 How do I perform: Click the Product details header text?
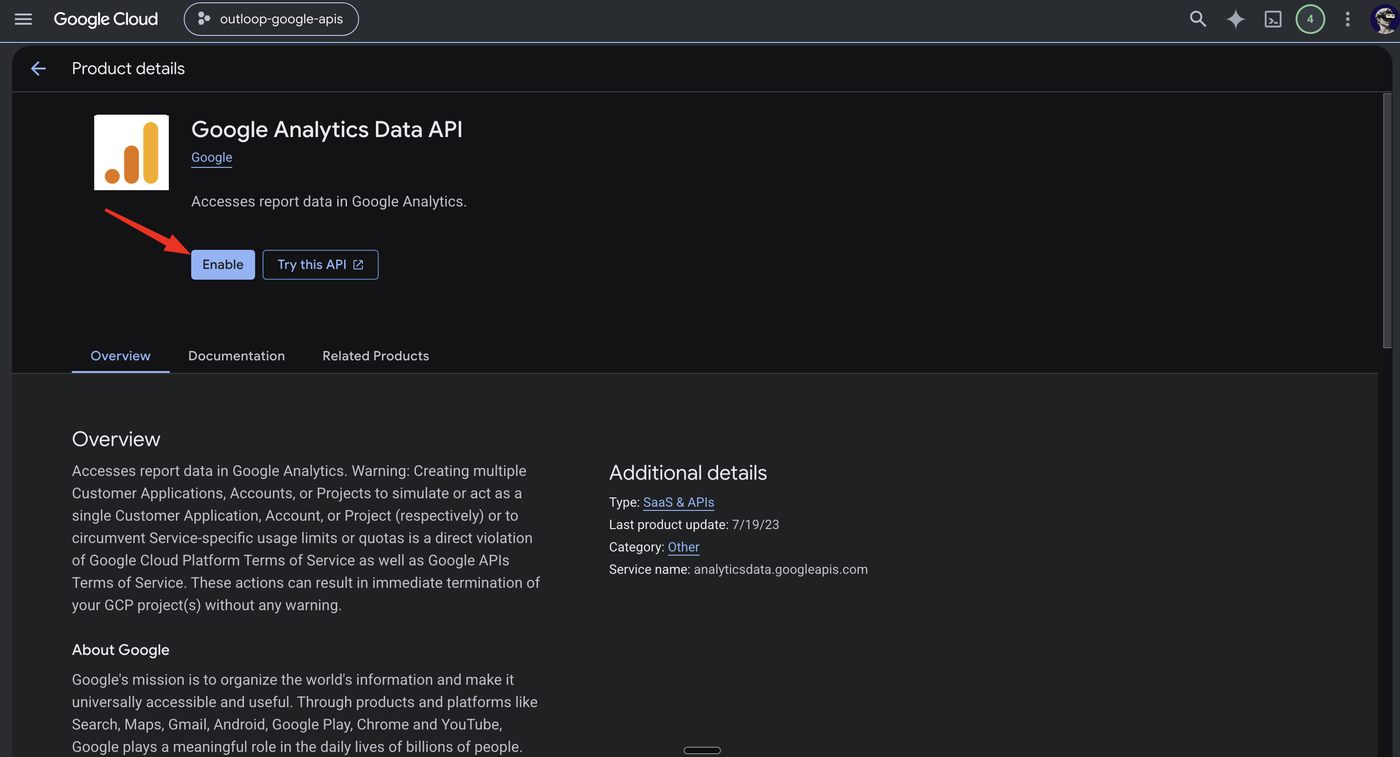coord(128,68)
